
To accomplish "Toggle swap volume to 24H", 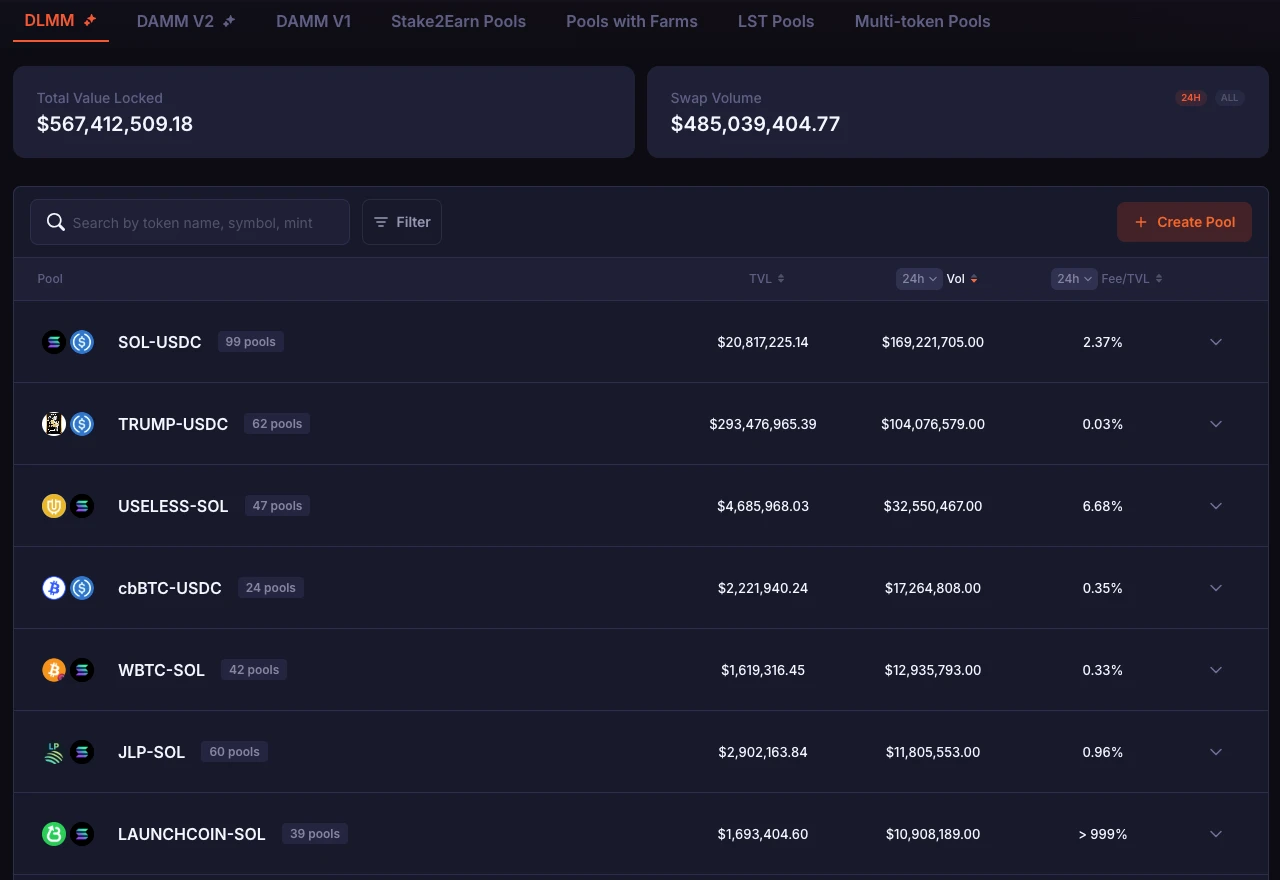I will (x=1190, y=98).
